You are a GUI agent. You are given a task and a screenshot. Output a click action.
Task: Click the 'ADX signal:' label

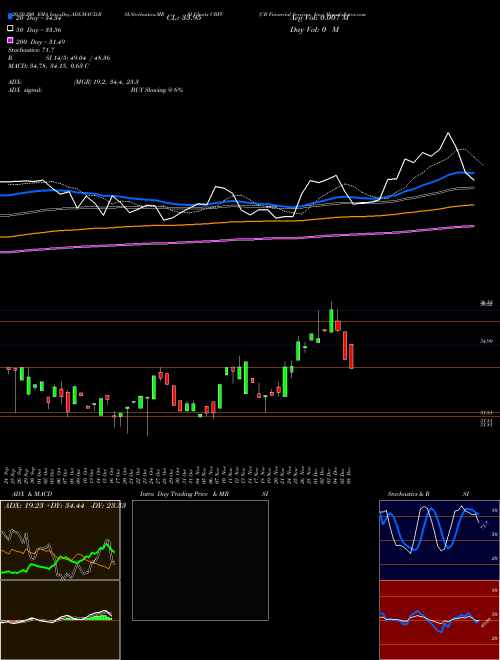[25, 90]
